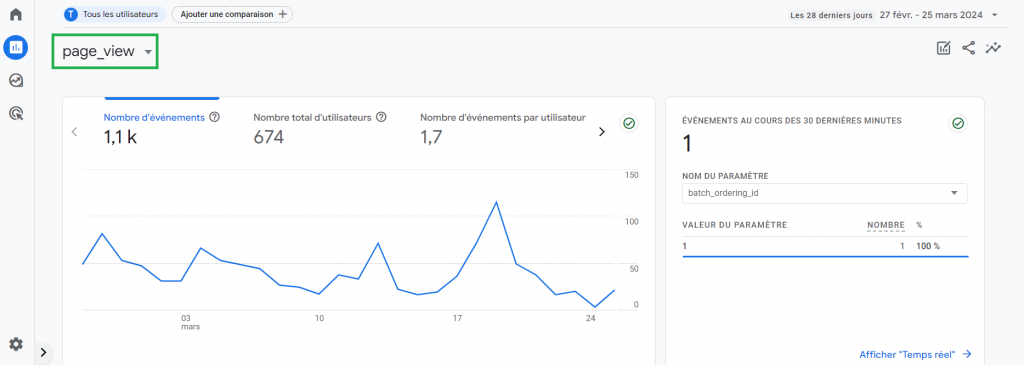The image size is (1024, 365).
Task: Click green checkmark on events chart card
Action: pos(630,123)
